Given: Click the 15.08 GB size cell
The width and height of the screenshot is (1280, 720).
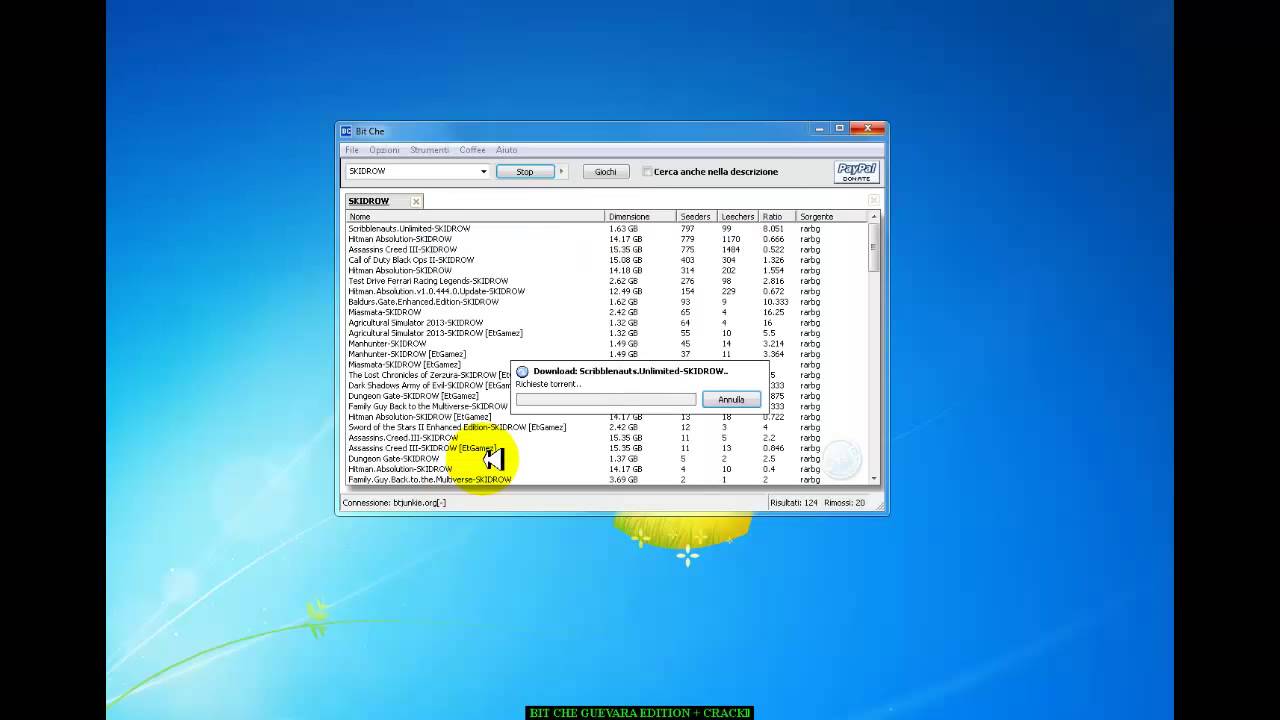Looking at the screenshot, I should (x=626, y=260).
